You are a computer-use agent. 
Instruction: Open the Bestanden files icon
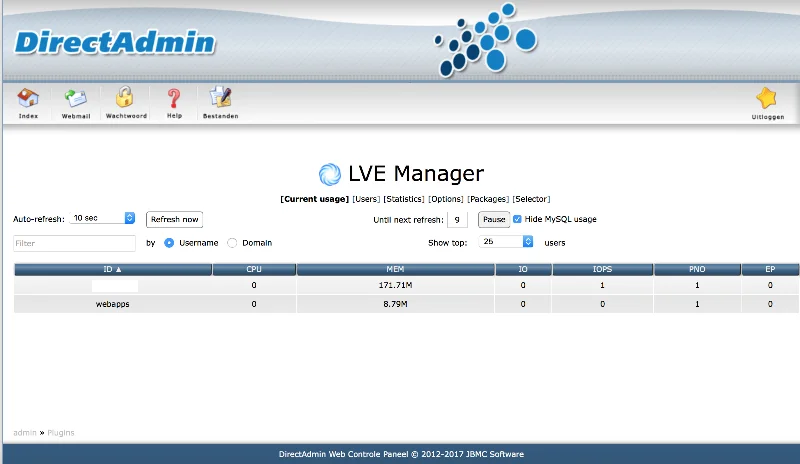[220, 97]
